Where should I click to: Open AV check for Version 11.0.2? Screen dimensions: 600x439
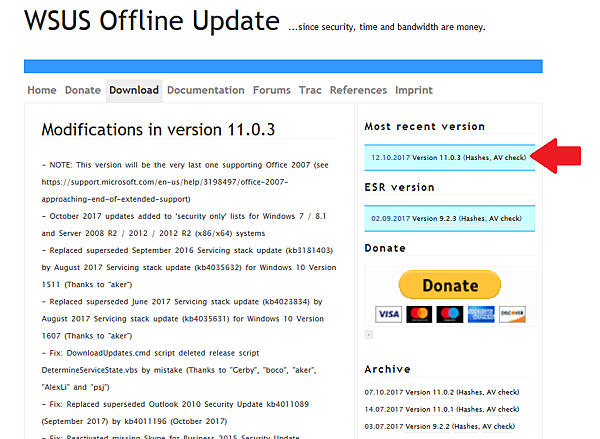coord(502,392)
